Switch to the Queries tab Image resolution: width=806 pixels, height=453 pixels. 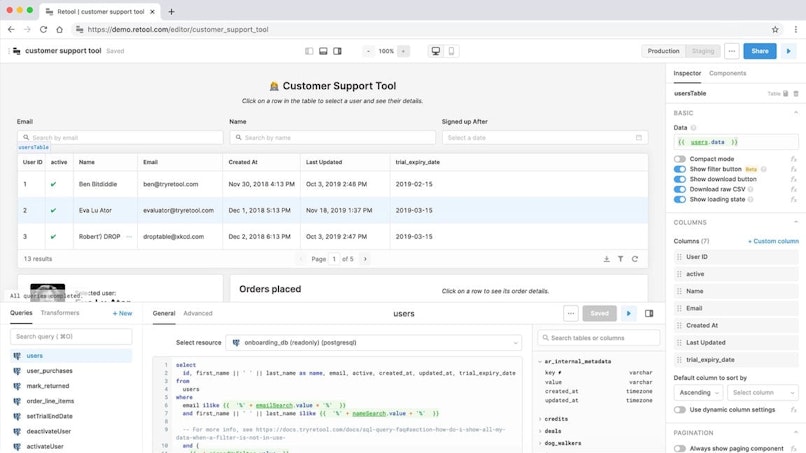(x=21, y=313)
